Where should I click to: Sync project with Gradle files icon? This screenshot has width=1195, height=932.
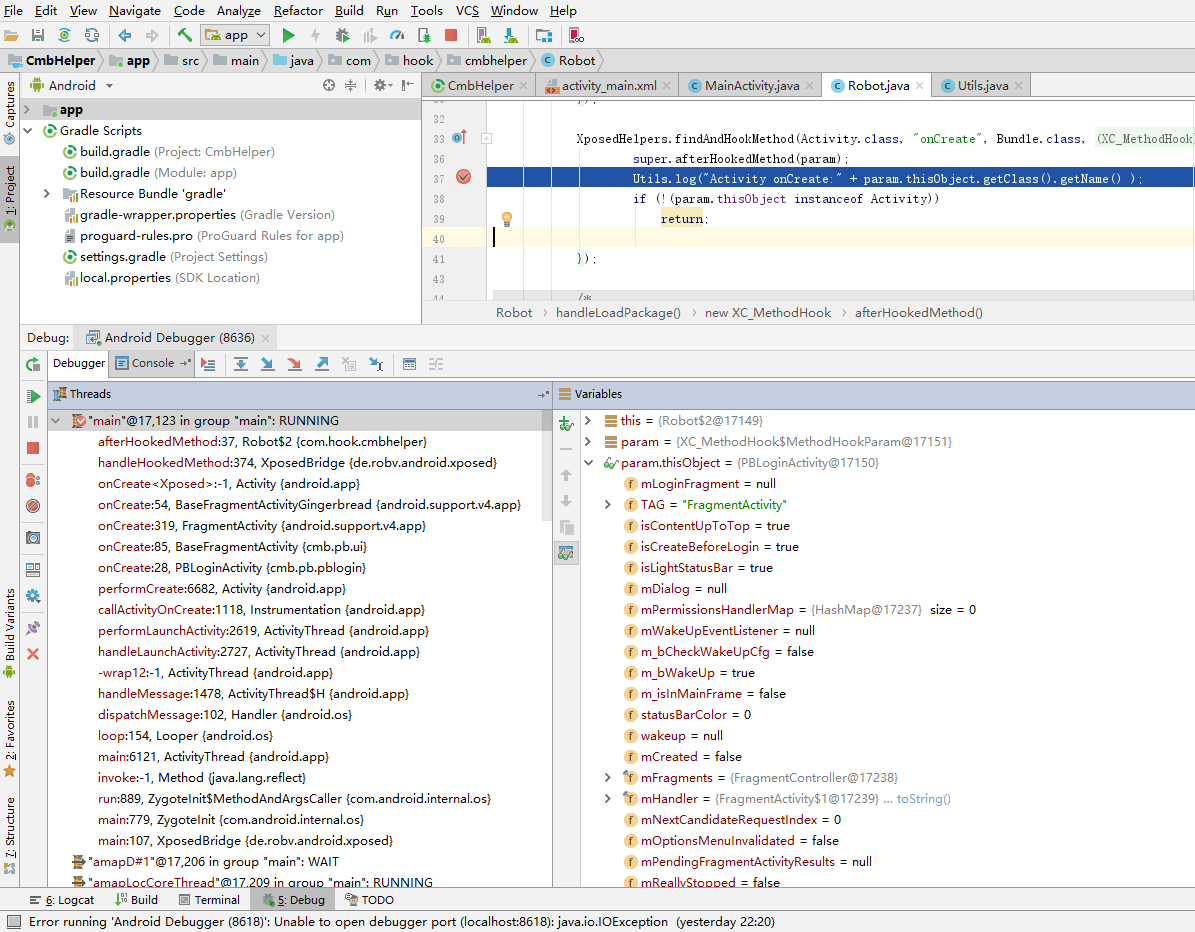click(x=65, y=36)
